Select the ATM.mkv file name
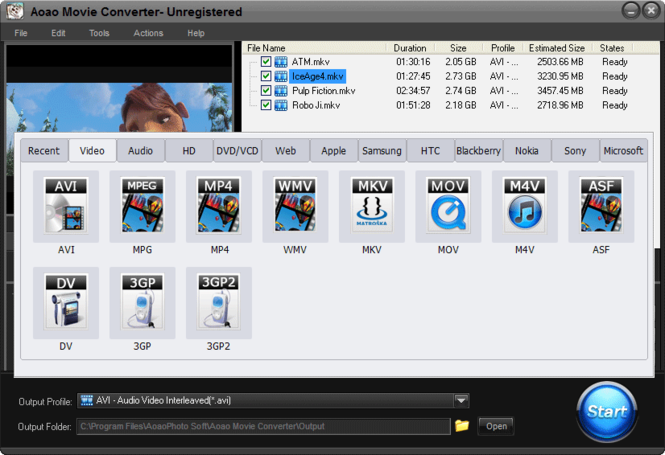The image size is (665, 455). 311,62
